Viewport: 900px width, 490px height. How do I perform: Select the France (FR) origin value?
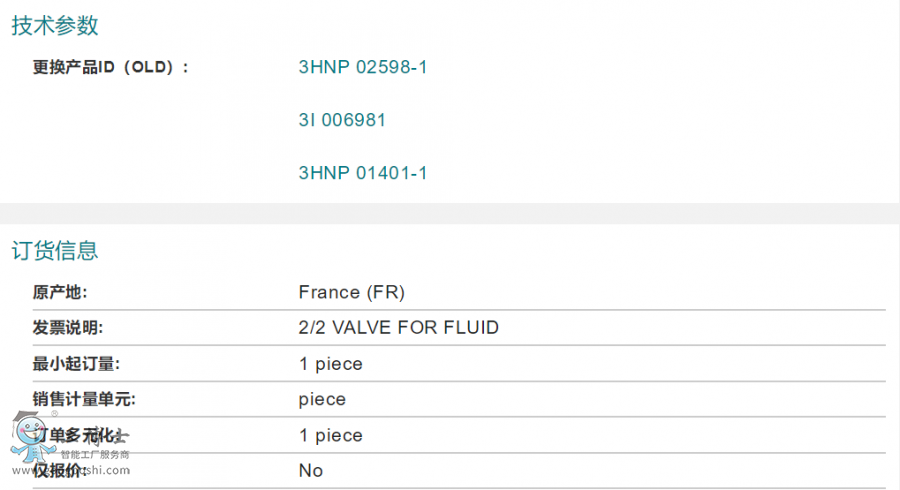tap(351, 293)
